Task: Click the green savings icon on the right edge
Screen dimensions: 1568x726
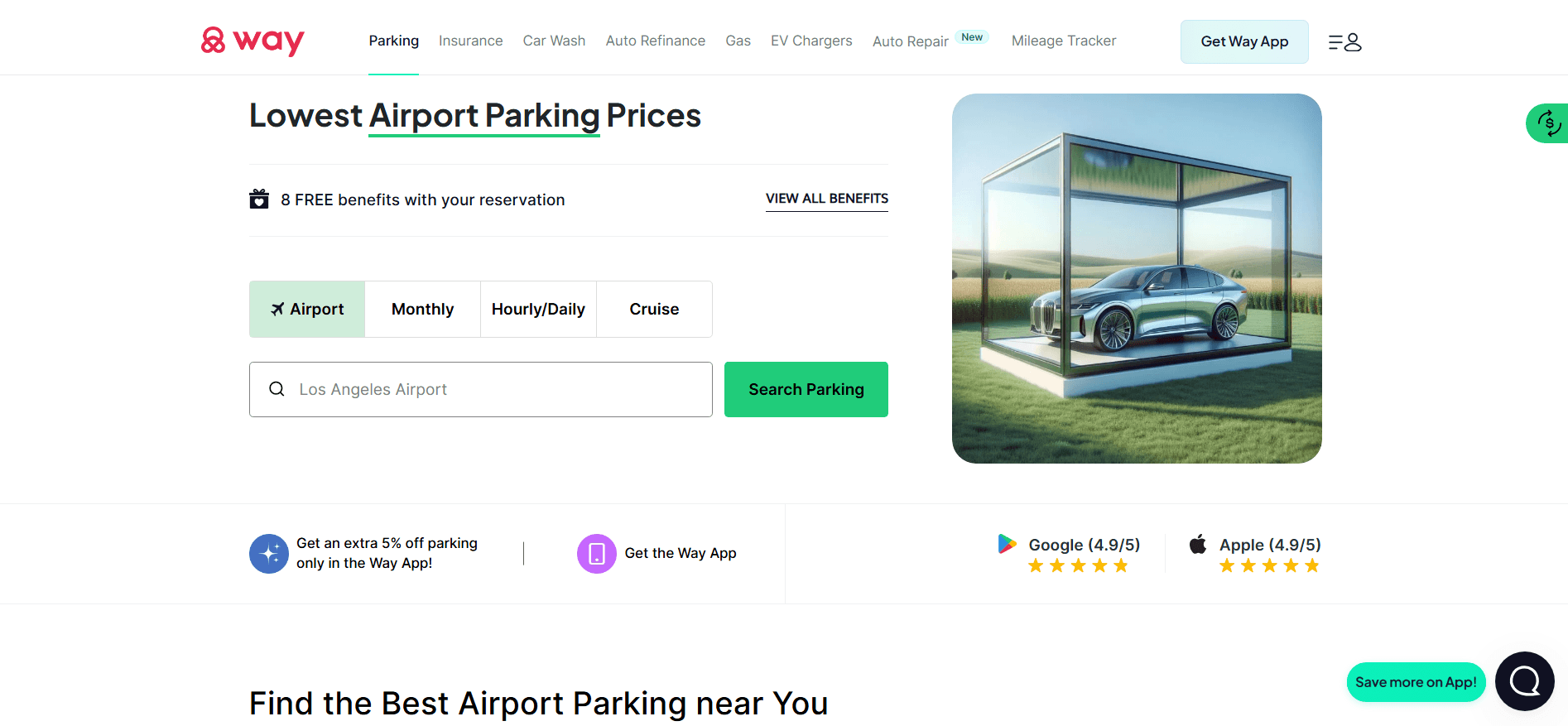Action: (1550, 123)
